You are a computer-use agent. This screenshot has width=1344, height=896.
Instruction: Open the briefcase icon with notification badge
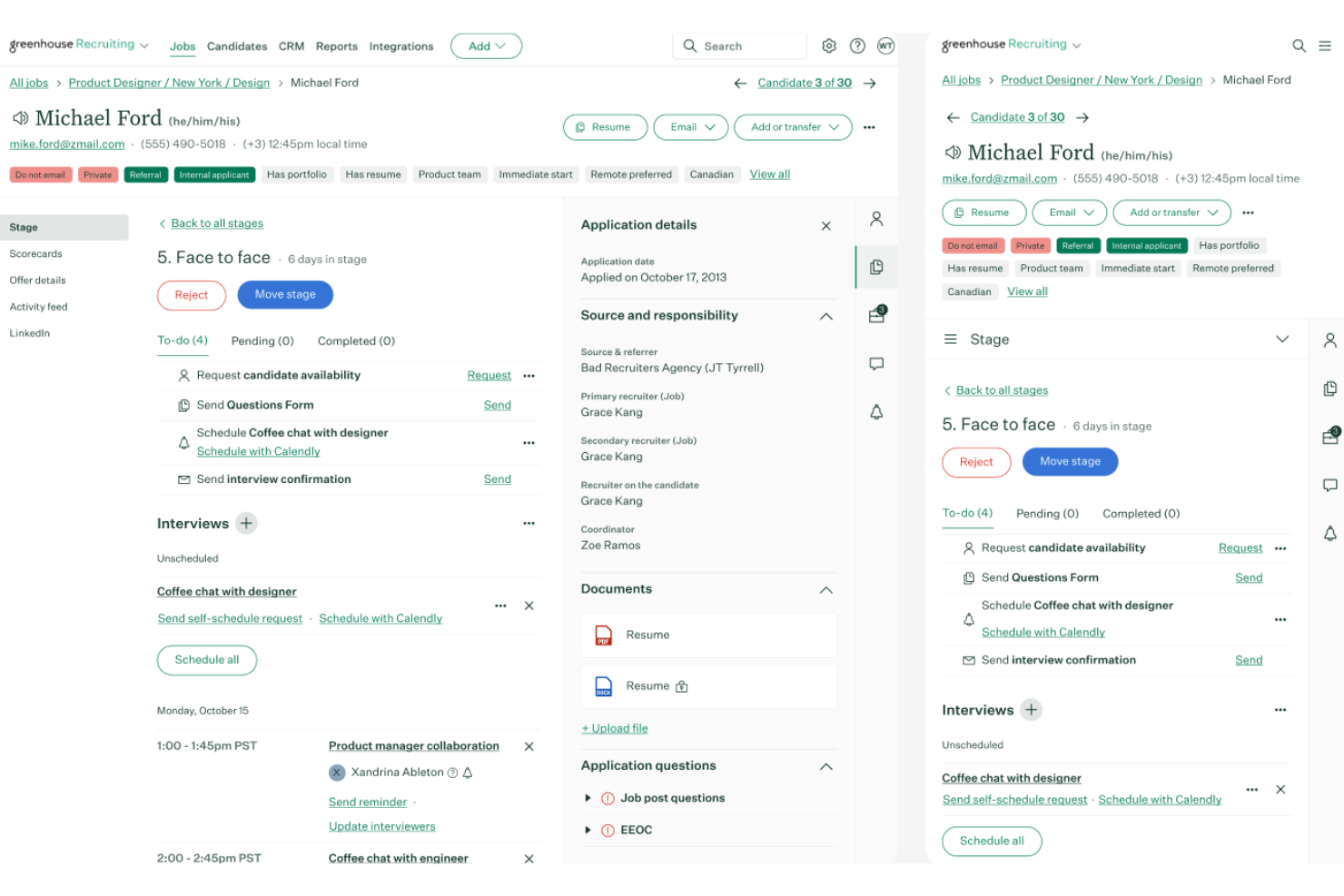click(x=876, y=315)
